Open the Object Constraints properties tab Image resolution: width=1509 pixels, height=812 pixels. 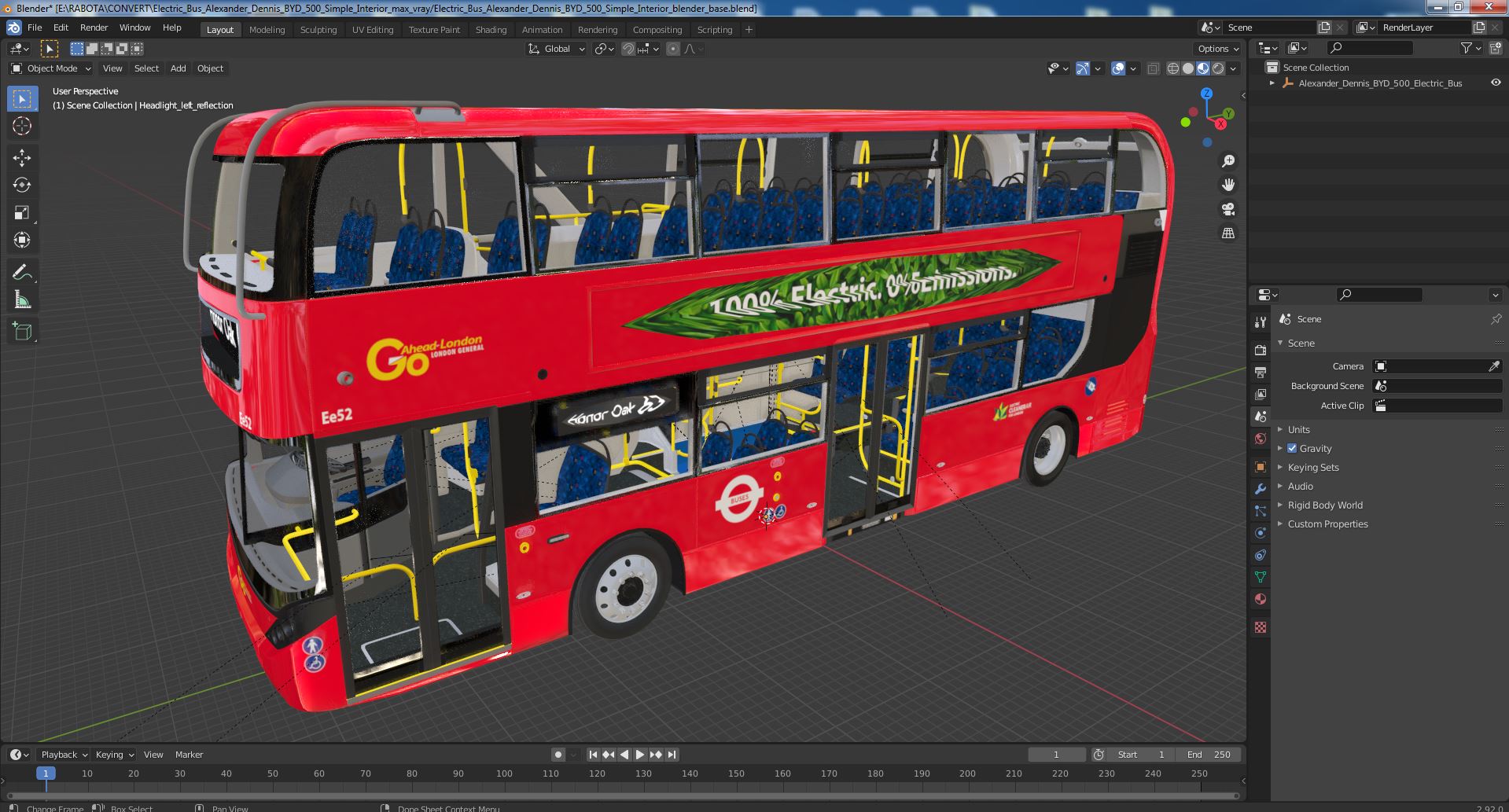coord(1261,554)
